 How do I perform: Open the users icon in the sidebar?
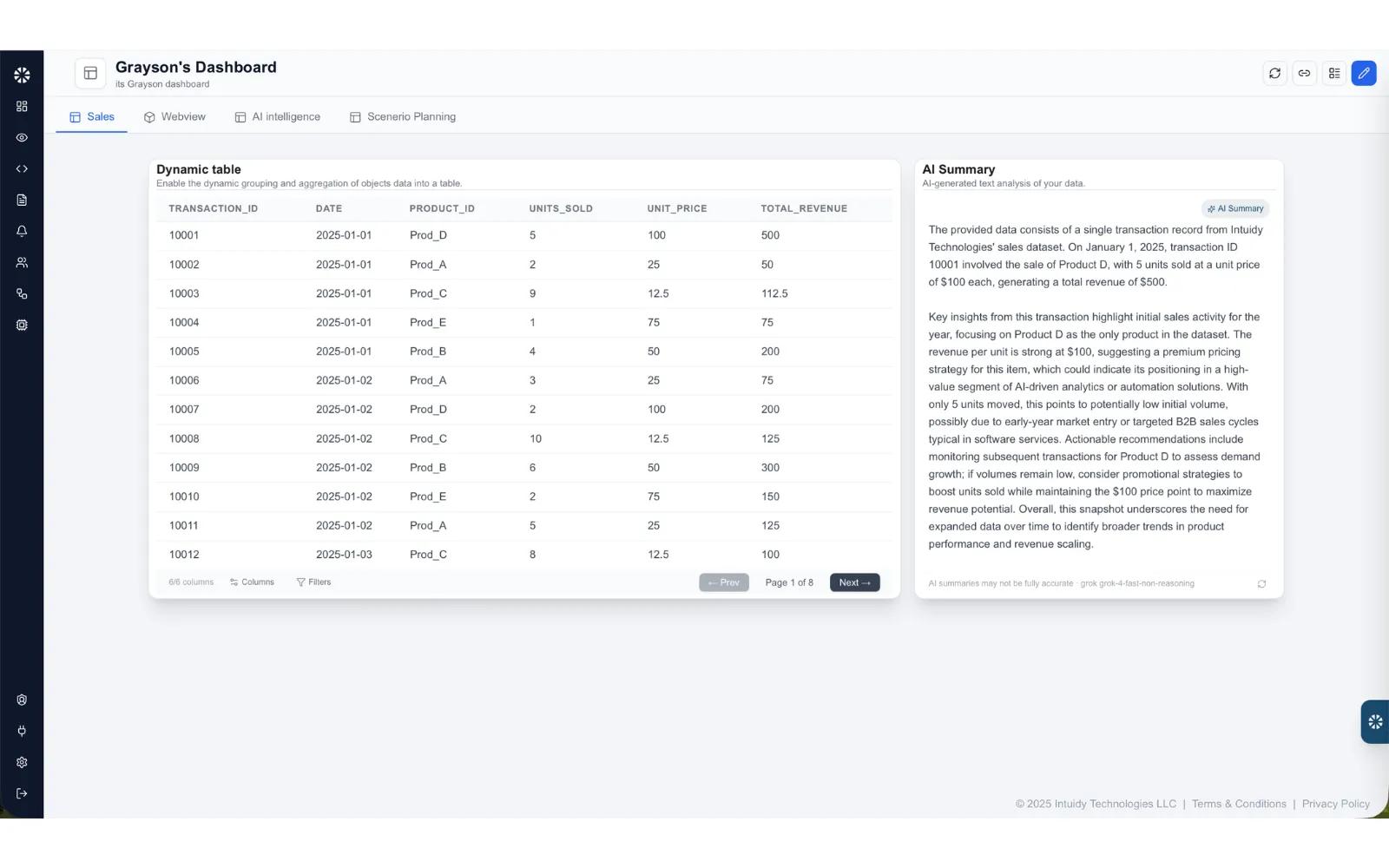pyautogui.click(x=22, y=263)
